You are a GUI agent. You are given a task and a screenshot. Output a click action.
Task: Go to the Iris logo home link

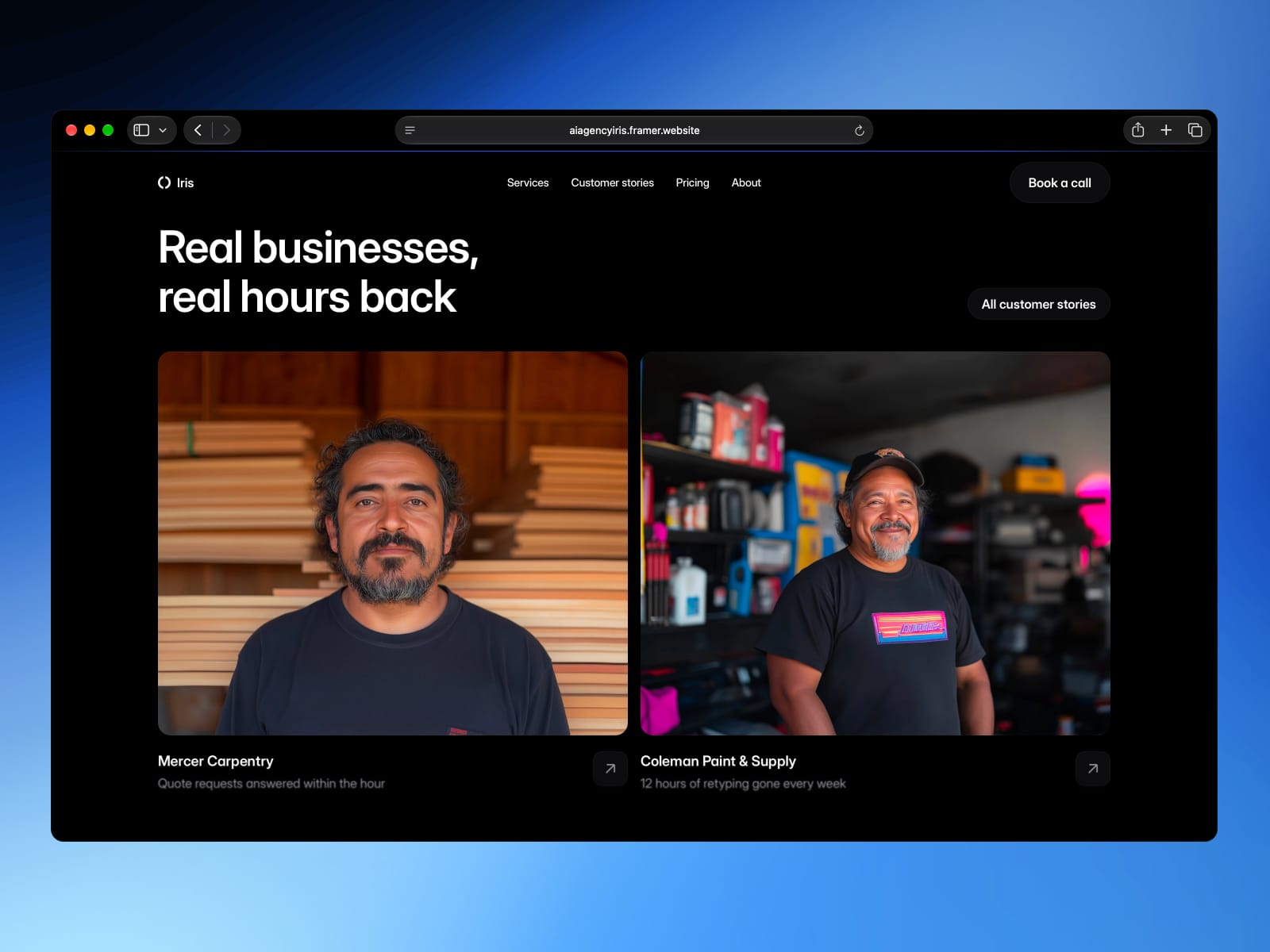point(175,182)
